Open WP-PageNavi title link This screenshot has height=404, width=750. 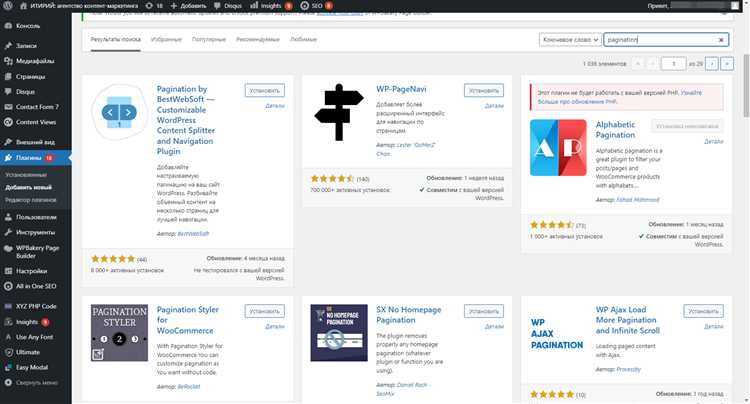pyautogui.click(x=401, y=89)
